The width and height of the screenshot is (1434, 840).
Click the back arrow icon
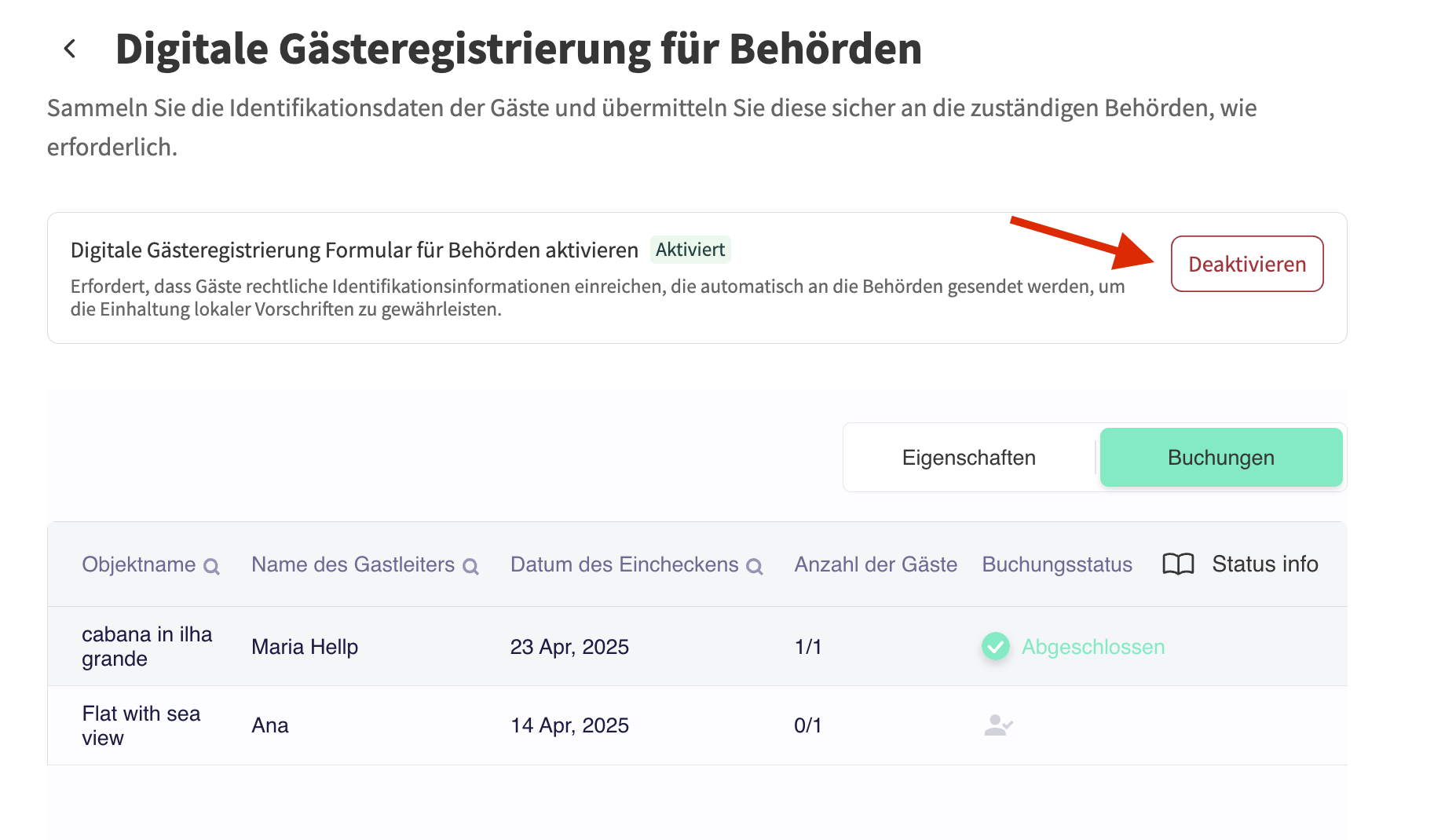tap(70, 49)
